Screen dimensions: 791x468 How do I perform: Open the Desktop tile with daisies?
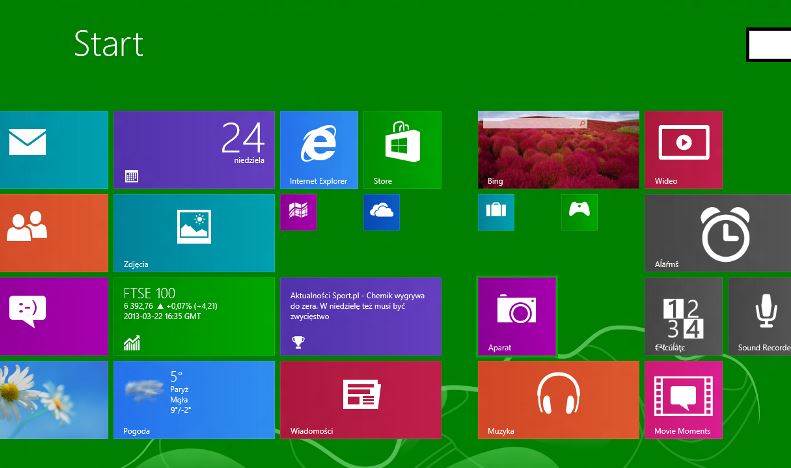click(x=53, y=399)
